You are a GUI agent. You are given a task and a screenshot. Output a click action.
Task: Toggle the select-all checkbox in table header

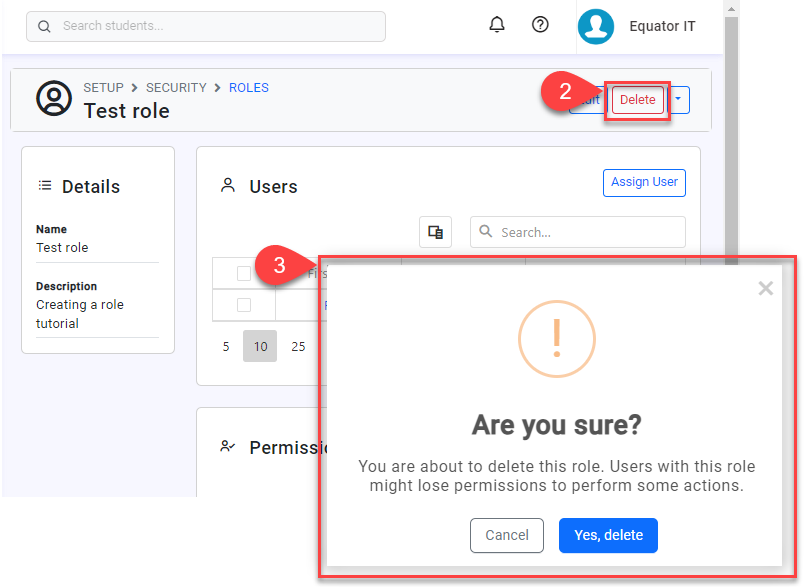(x=244, y=273)
